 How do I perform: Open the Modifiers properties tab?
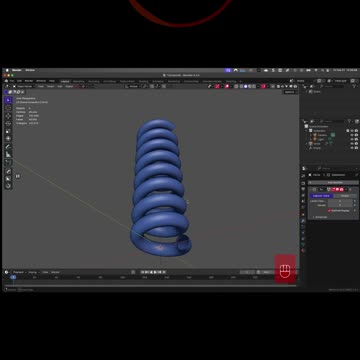click(303, 221)
